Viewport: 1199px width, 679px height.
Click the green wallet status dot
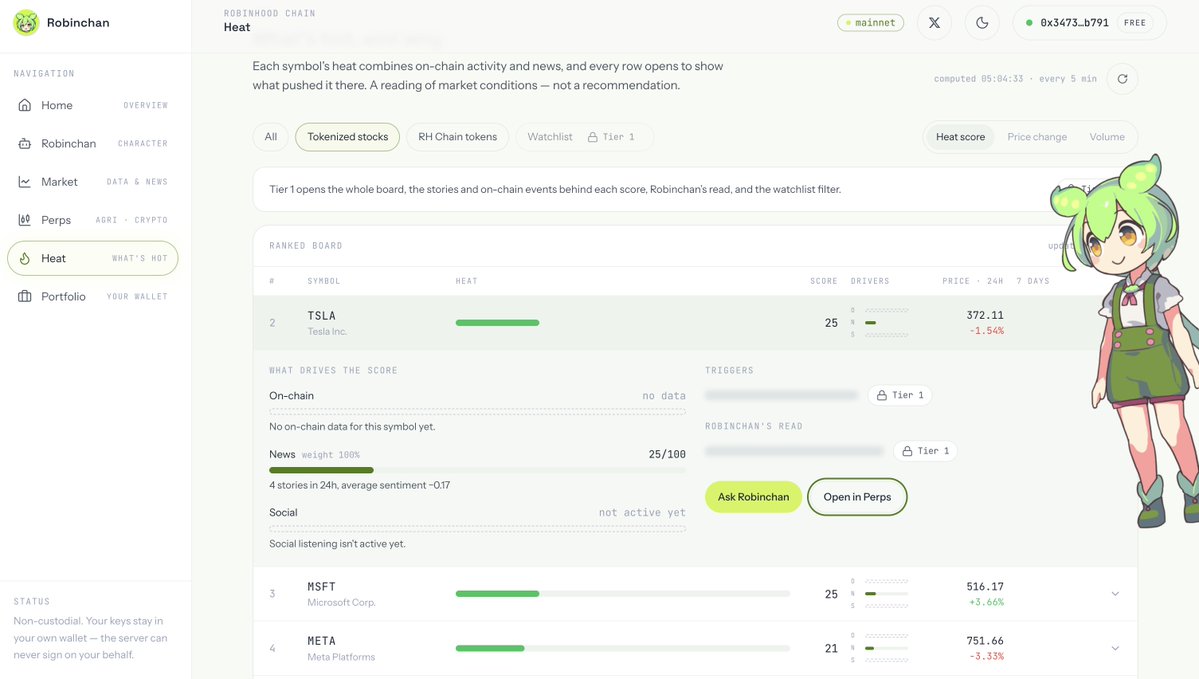[x=1029, y=23]
